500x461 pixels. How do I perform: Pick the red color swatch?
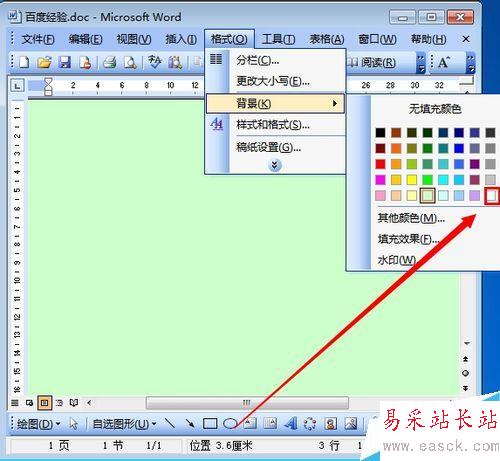point(380,164)
